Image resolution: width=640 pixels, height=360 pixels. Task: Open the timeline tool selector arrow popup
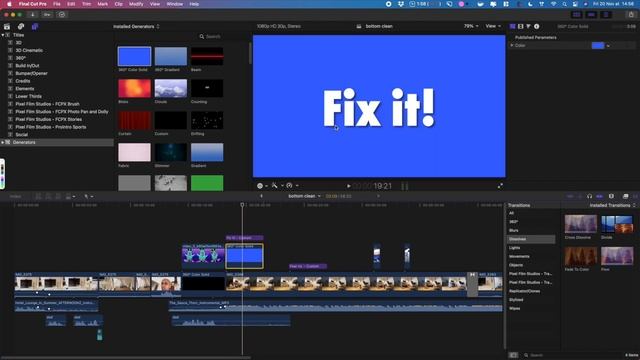88,197
